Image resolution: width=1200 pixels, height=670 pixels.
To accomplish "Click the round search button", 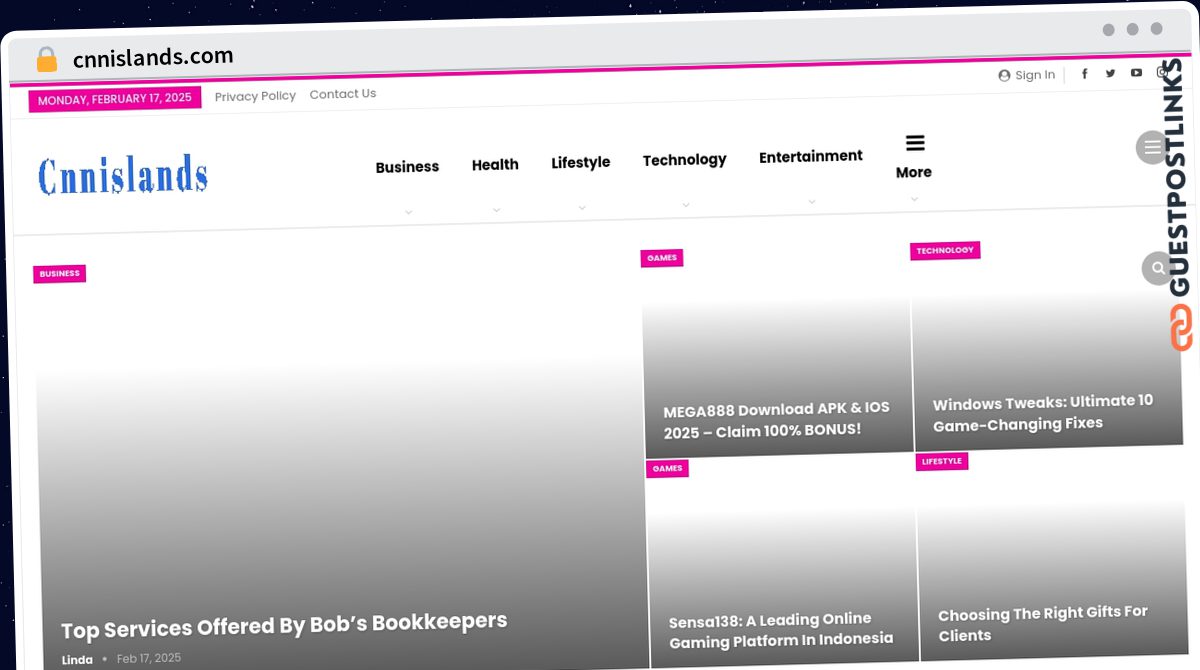I will pyautogui.click(x=1158, y=268).
